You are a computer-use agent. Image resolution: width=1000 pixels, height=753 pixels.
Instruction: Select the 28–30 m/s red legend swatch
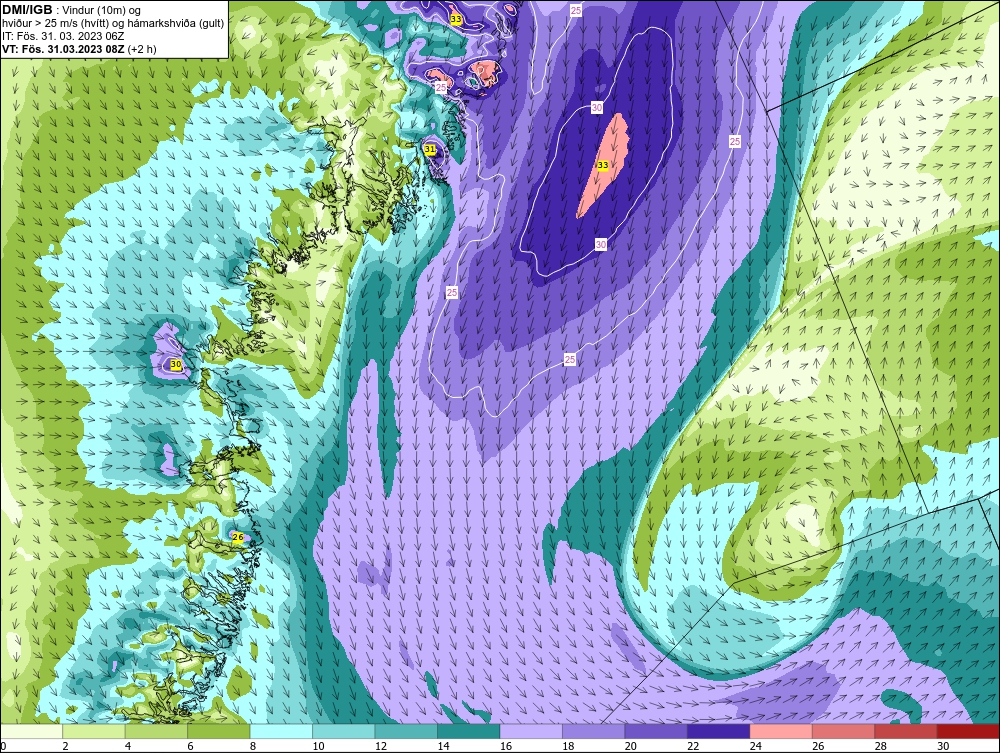[x=906, y=731]
